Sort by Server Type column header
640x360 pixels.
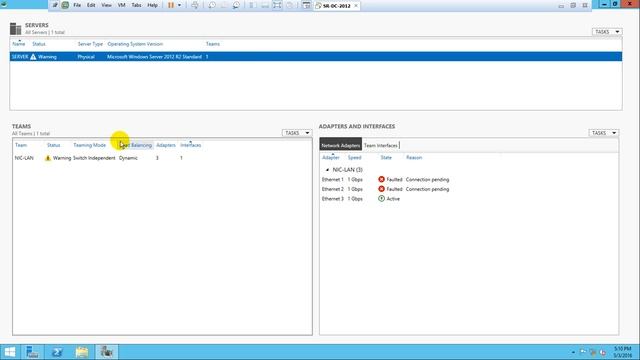(x=90, y=44)
